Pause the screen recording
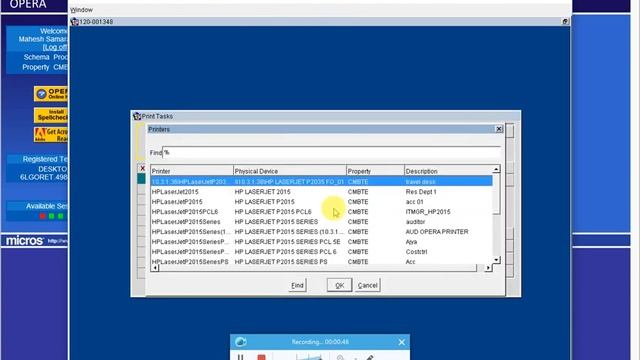Screen dimensions: 640x360 (240, 357)
